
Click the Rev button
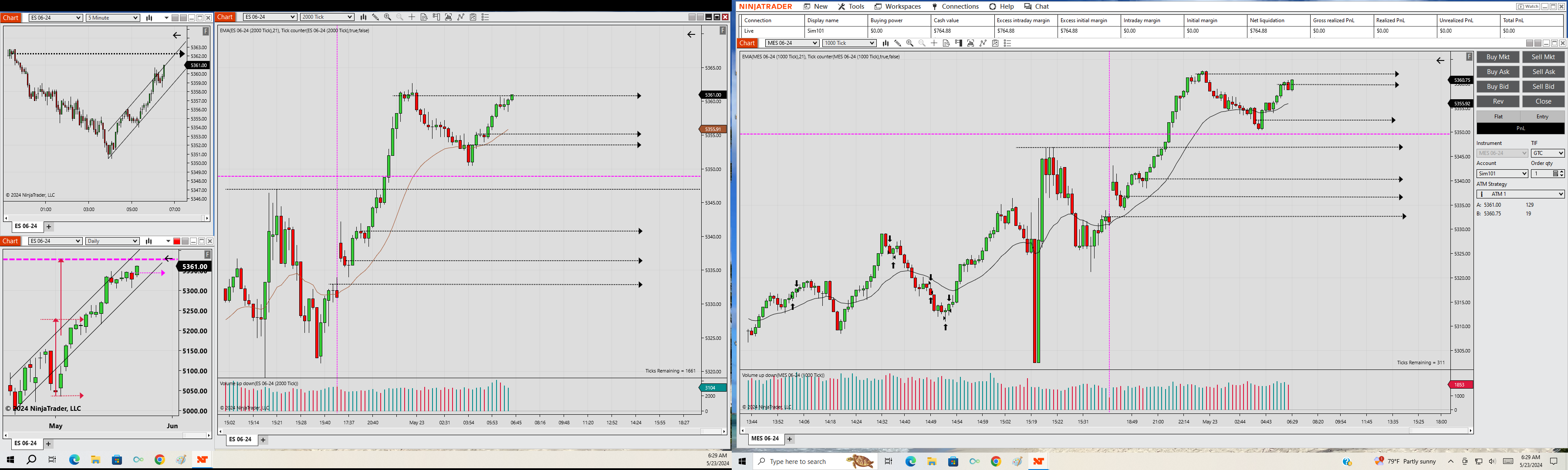pyautogui.click(x=1498, y=101)
